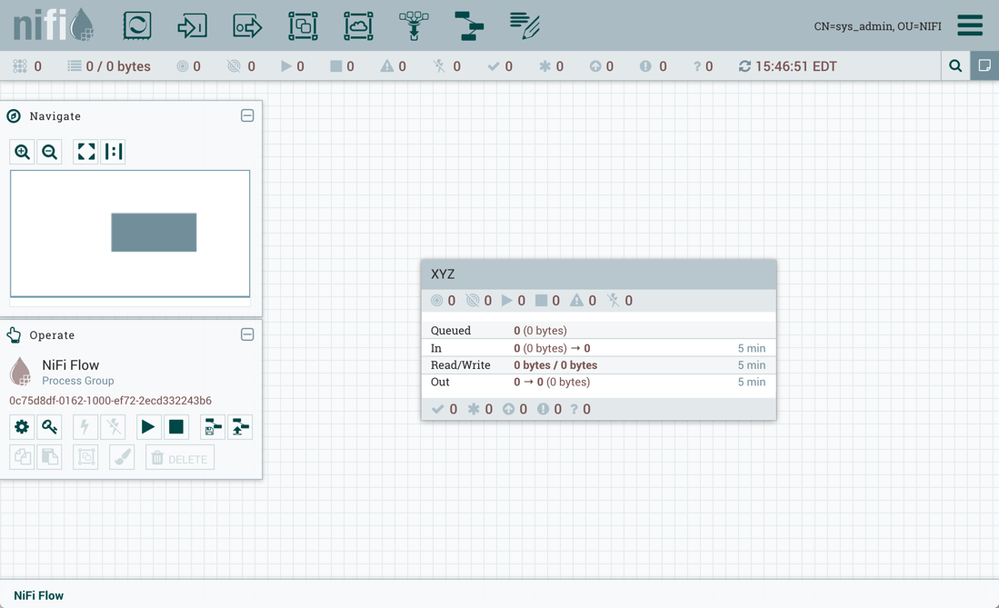This screenshot has width=999, height=608.
Task: Open access policies with the key icon
Action: [x=48, y=427]
